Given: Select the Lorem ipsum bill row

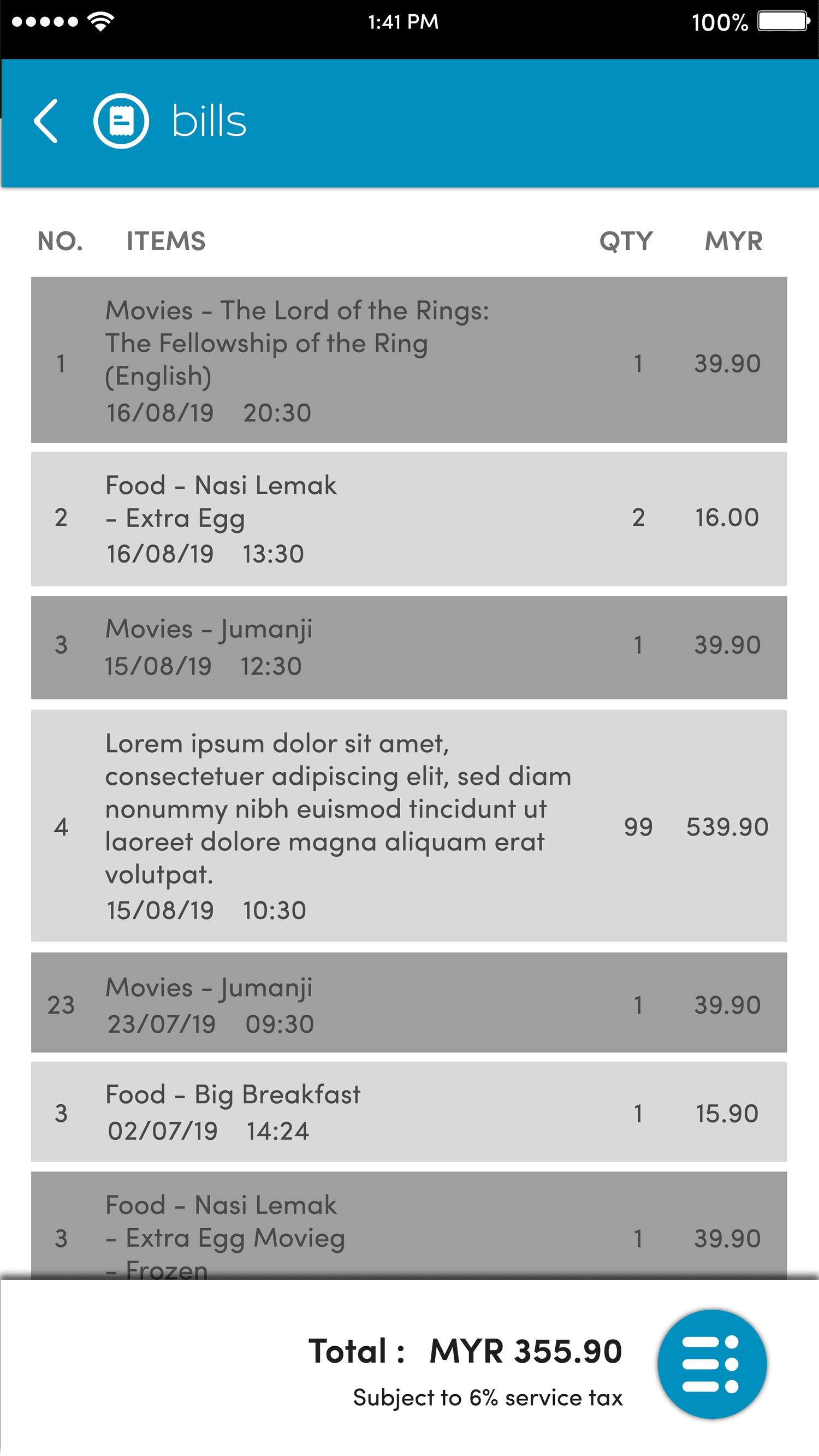Looking at the screenshot, I should 408,825.
